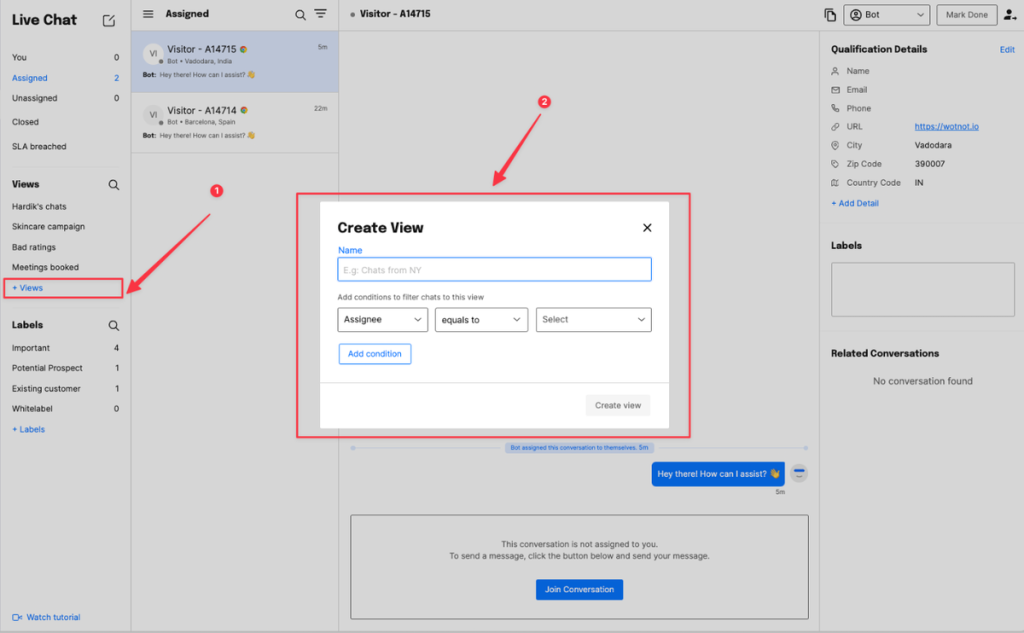Search labels using the Labels magnifier icon
Viewport: 1024px width, 633px height.
(x=114, y=325)
